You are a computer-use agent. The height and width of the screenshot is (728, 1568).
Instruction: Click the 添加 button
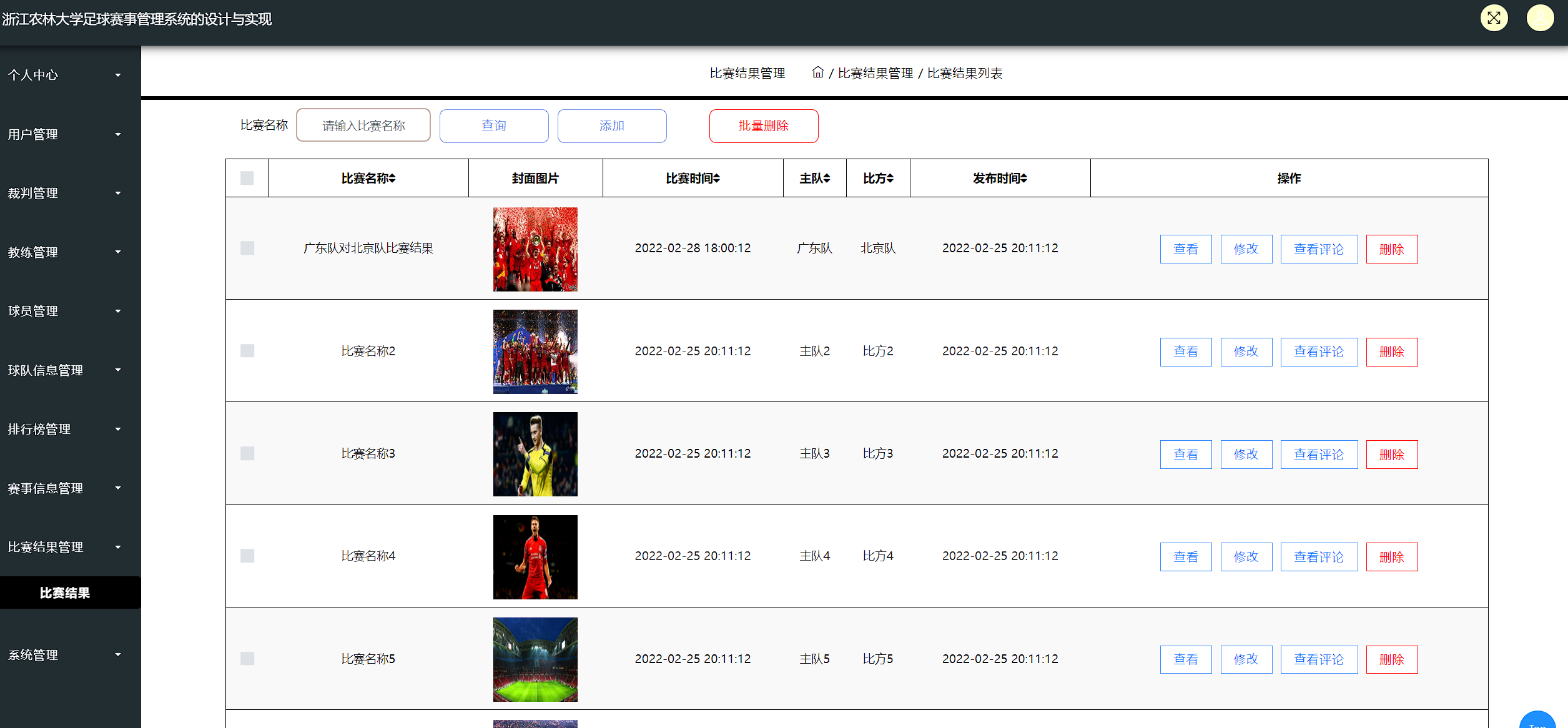[x=612, y=125]
